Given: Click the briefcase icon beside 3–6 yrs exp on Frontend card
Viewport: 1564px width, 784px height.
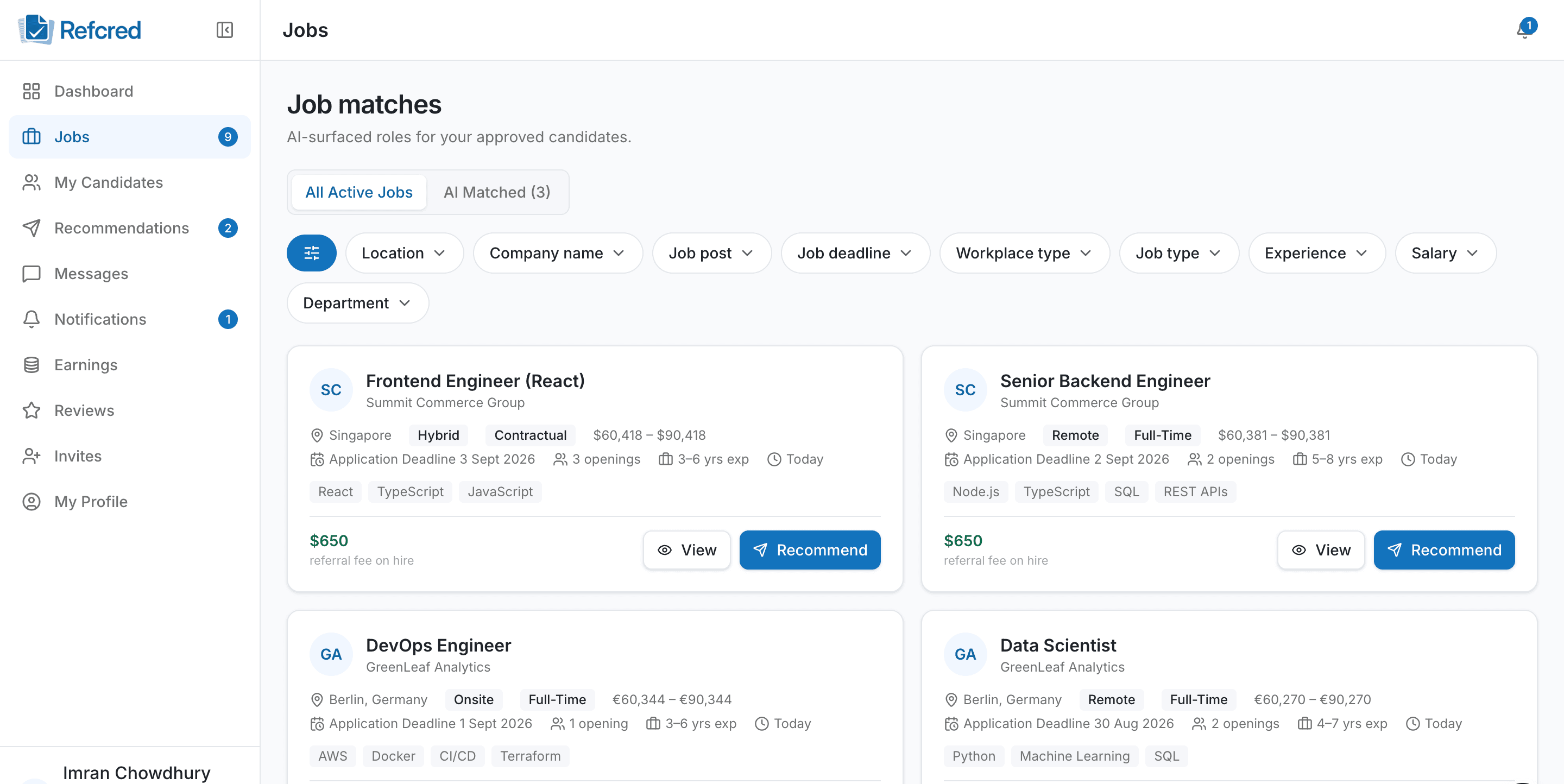Looking at the screenshot, I should (665, 459).
